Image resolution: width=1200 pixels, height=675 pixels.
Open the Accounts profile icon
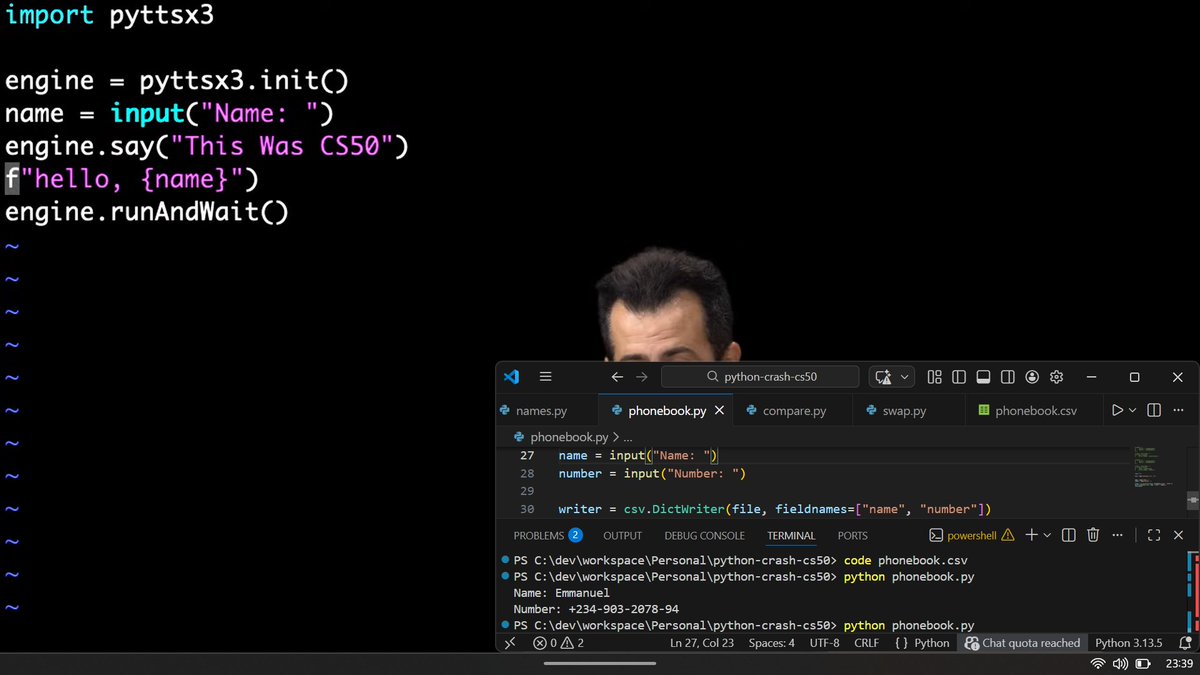click(x=1032, y=377)
